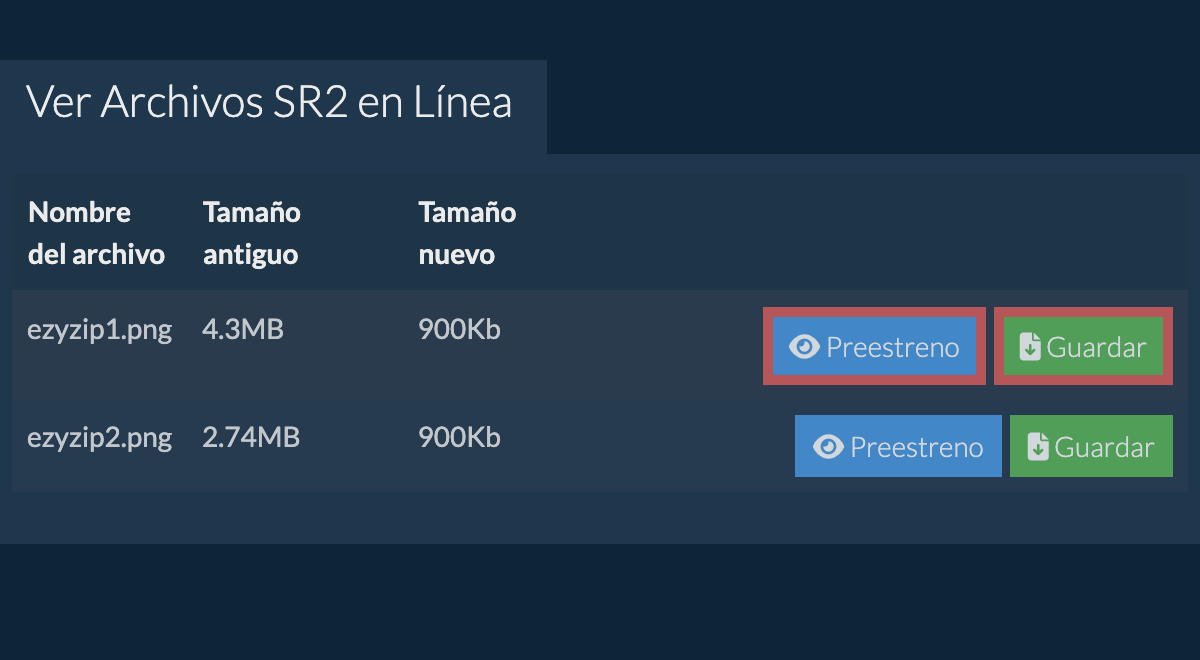
Task: Hit the Guardar label for ezyzip1.png
Action: 1096,347
